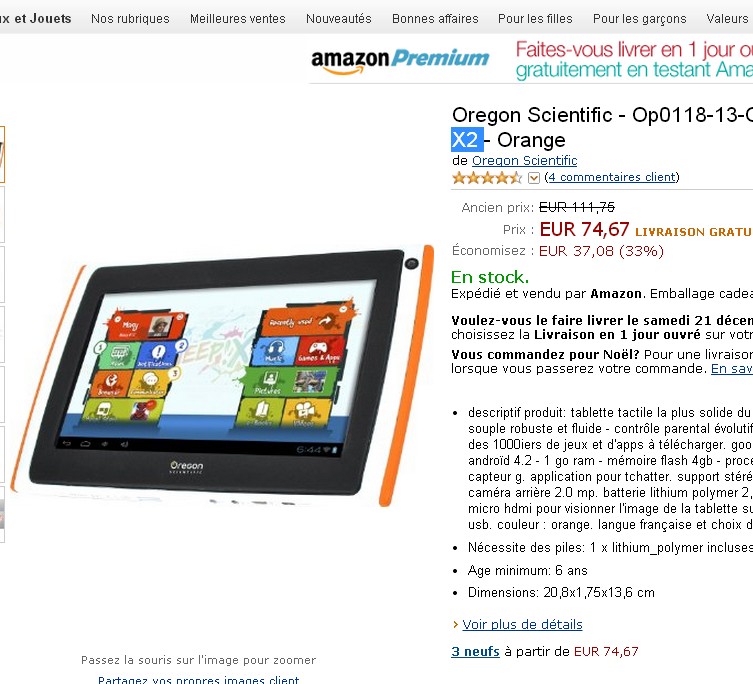Open Pour les filles category
This screenshot has height=684, width=753.
[535, 19]
